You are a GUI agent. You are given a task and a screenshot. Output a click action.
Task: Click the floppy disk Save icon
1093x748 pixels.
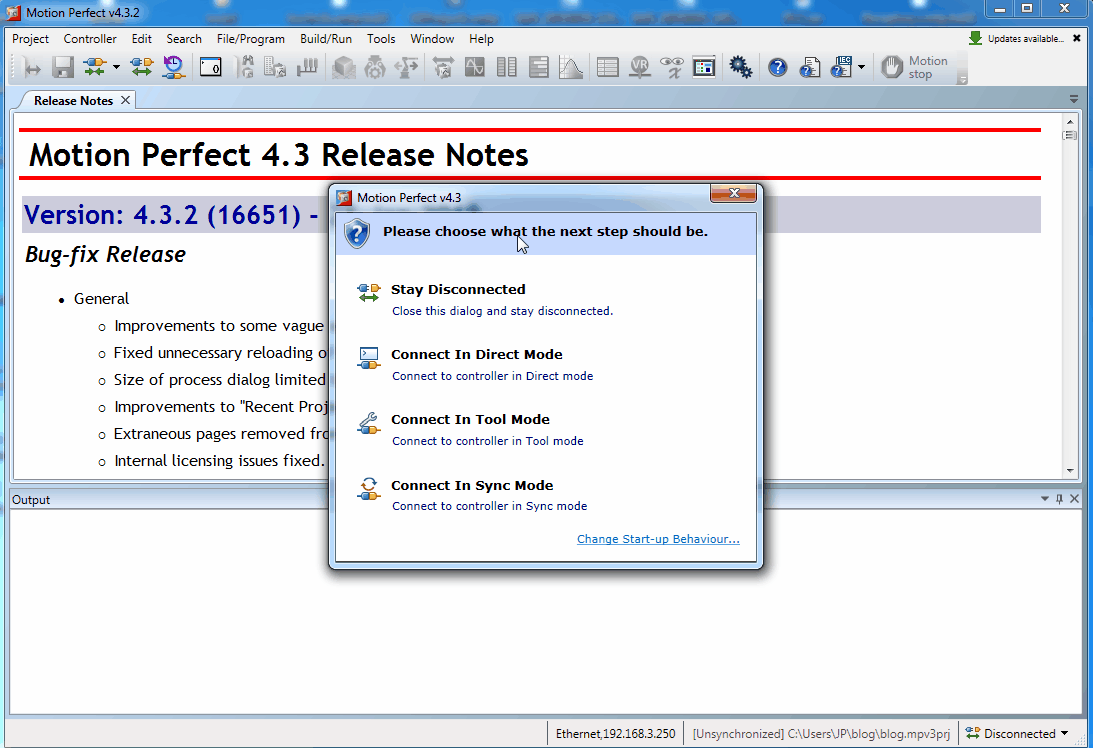63,68
